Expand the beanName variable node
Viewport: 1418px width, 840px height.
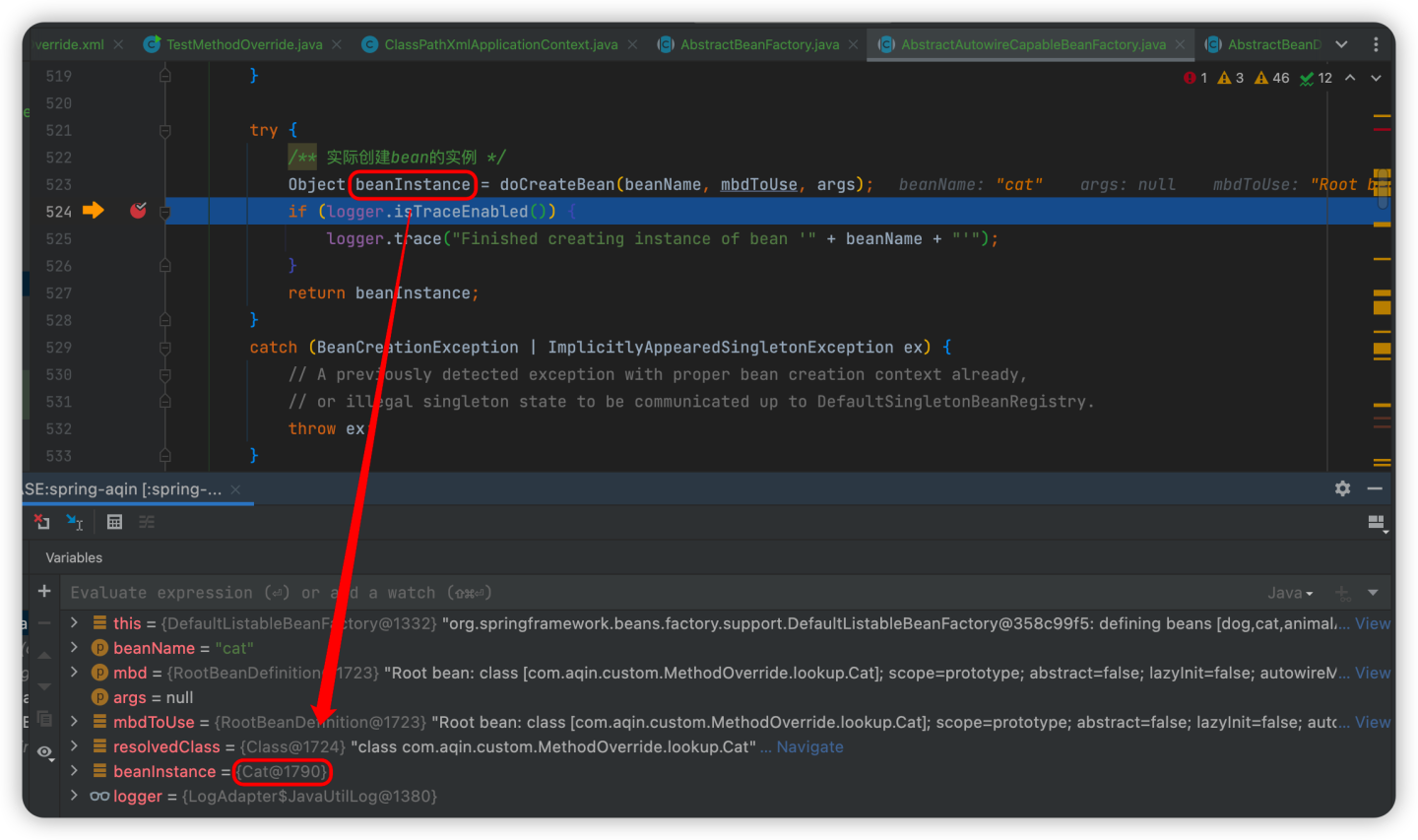[x=74, y=648]
